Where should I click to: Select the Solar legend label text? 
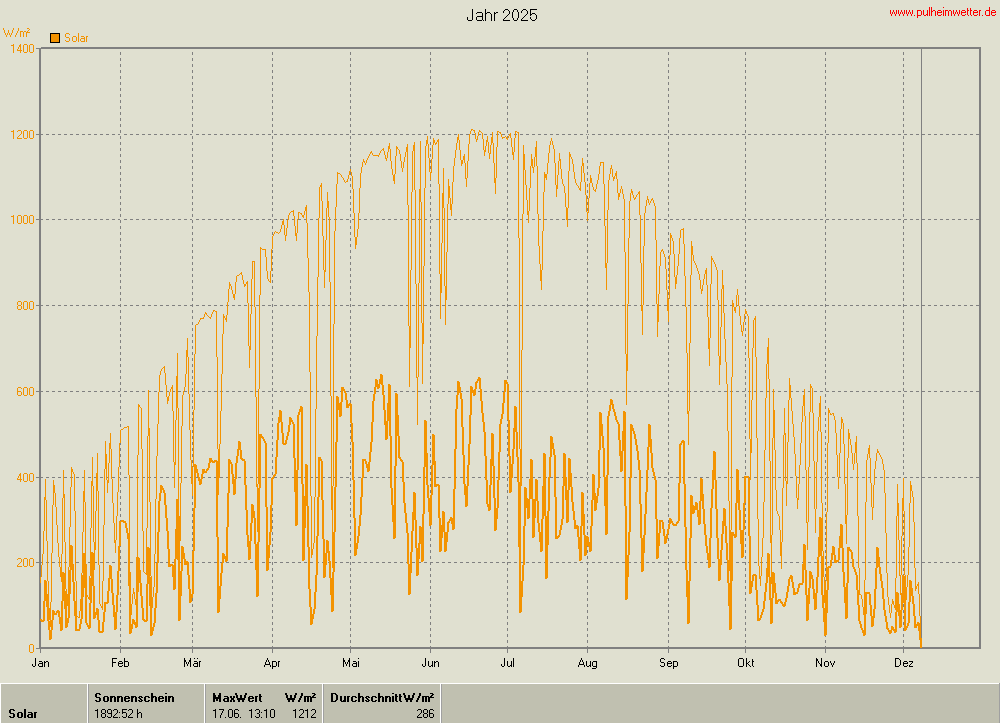pyautogui.click(x=76, y=38)
